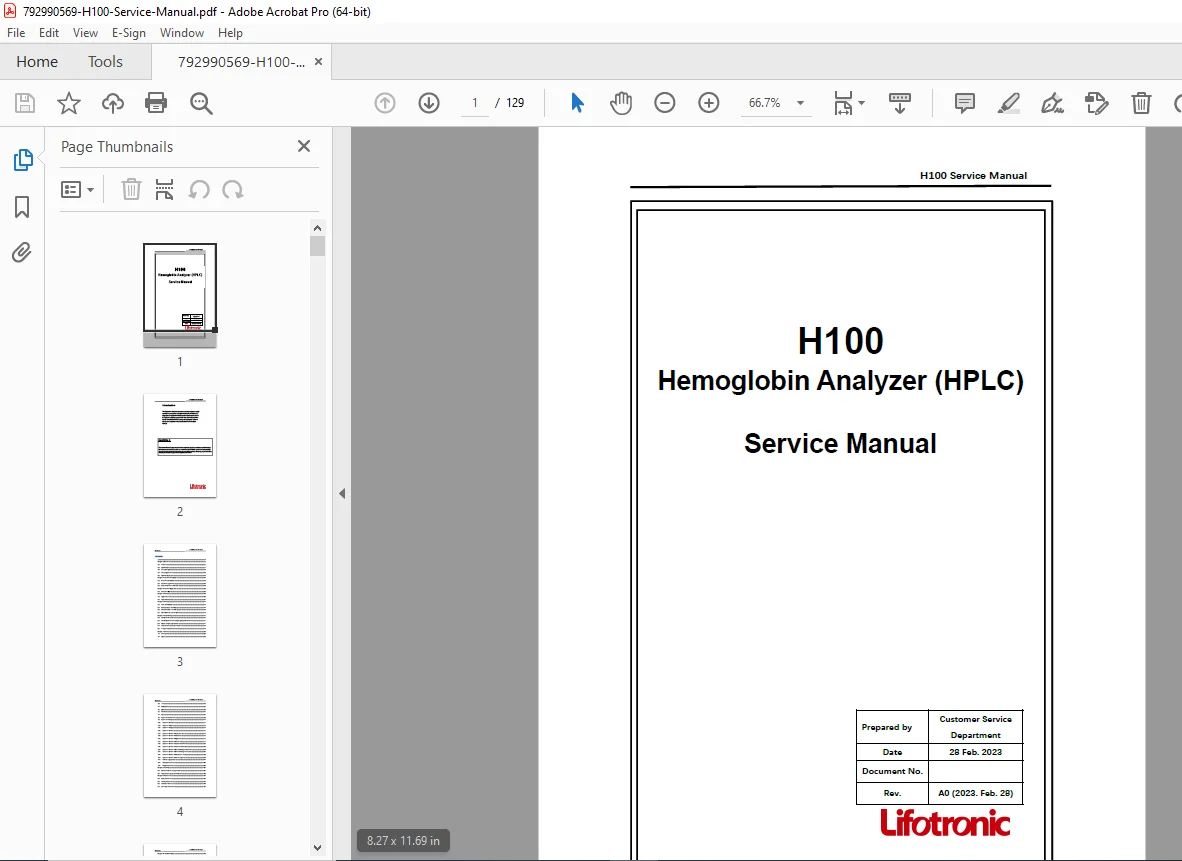The height and width of the screenshot is (861, 1182).
Task: Open the Bookmarks panel
Action: pyautogui.click(x=22, y=207)
